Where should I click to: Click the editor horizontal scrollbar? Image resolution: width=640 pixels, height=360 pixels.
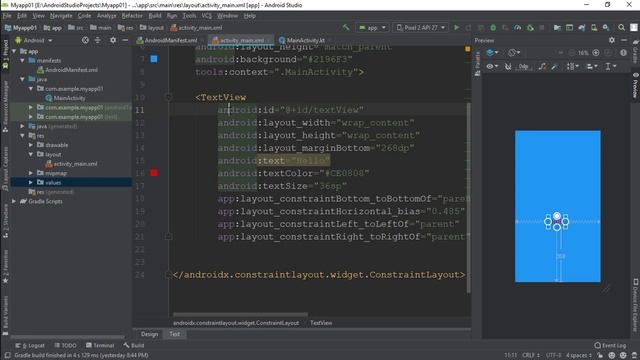click(240, 315)
